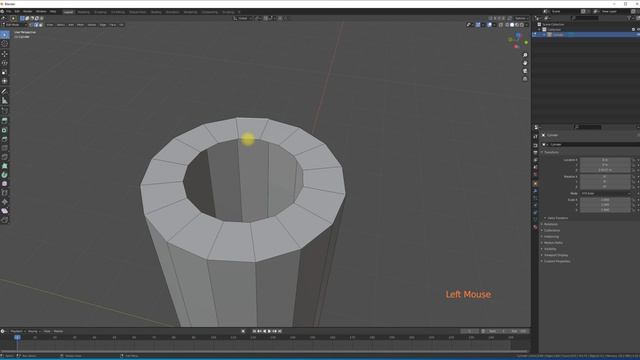
Task: Toggle collection exclude checkbox in outliner
Action: tap(633, 29)
